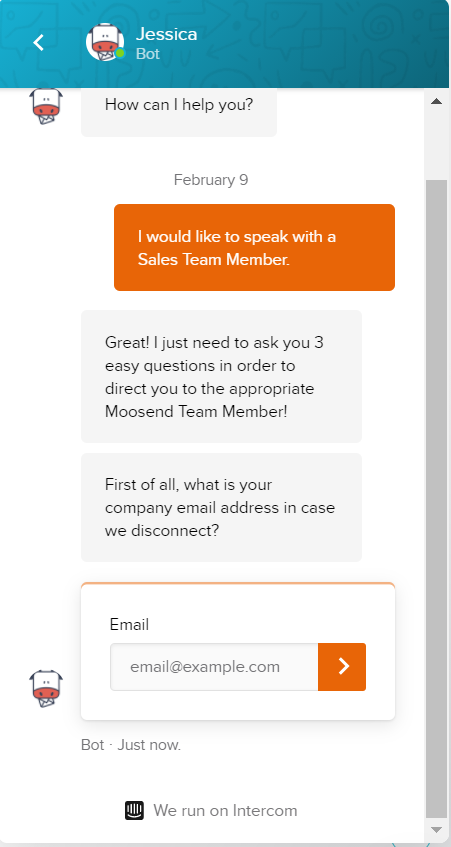Submit the email with the orange arrow button
This screenshot has width=451, height=847.
tap(342, 667)
